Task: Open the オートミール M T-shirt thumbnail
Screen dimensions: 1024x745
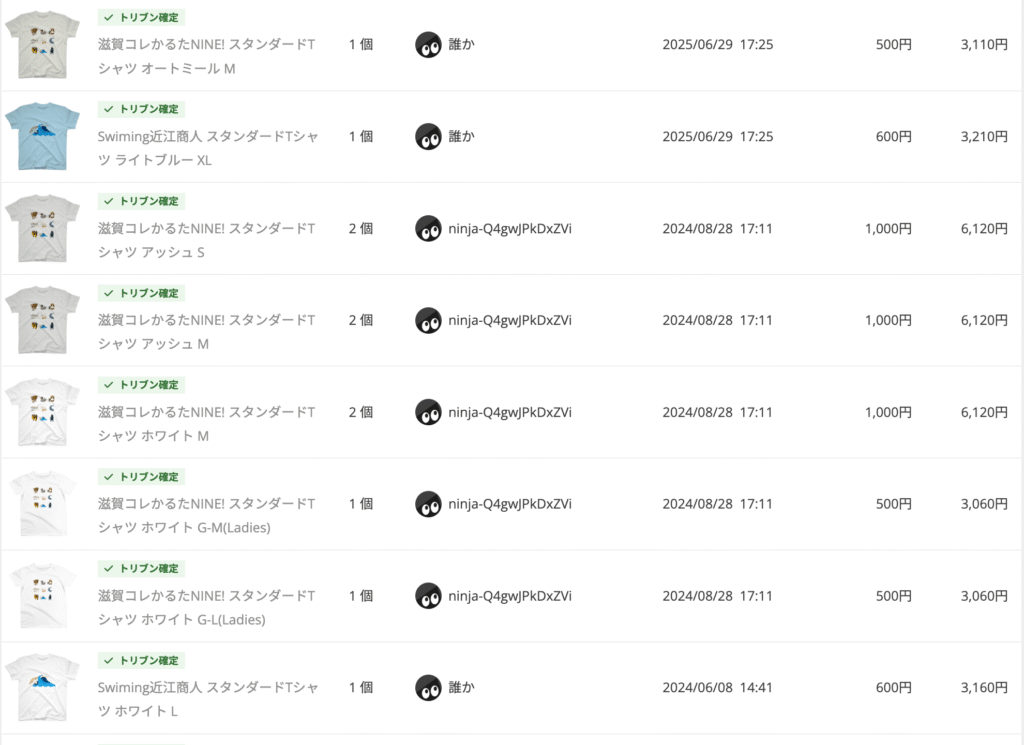Action: coord(42,45)
